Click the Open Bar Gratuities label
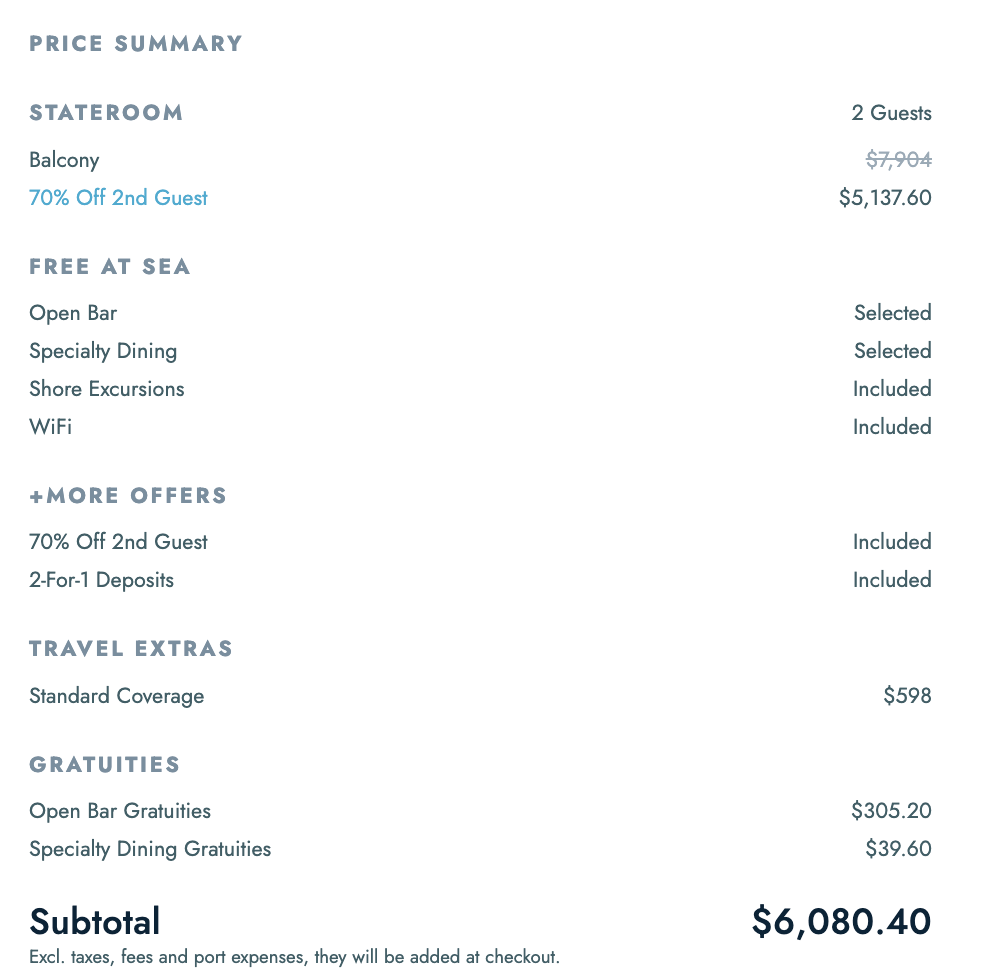Screen dimensions: 998x980 [x=120, y=811]
